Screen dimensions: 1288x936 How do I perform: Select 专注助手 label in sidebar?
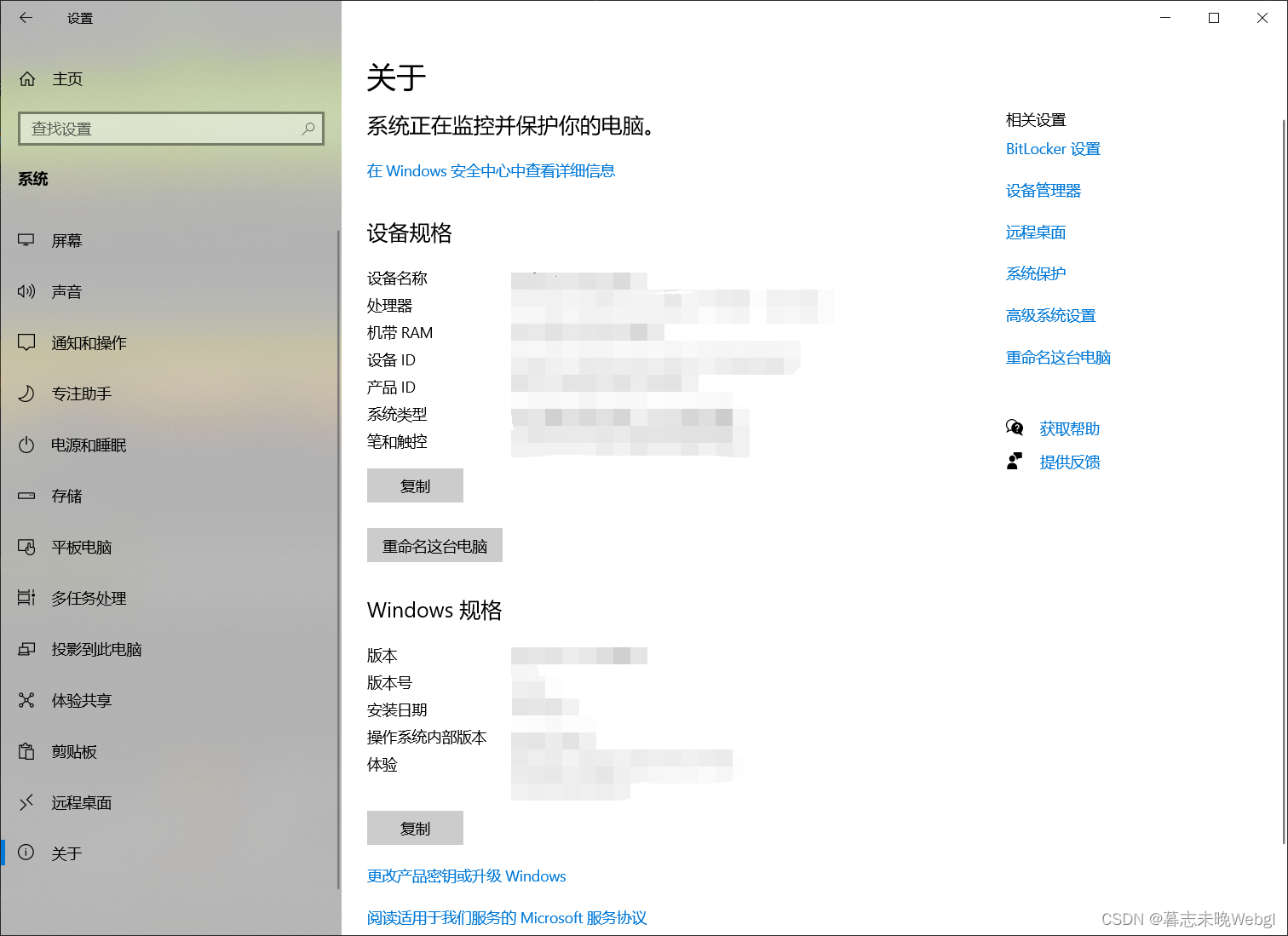tap(82, 394)
